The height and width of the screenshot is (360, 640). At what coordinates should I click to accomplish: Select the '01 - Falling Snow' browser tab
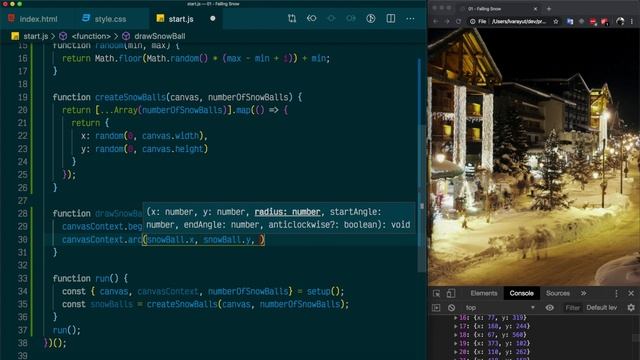[498, 9]
